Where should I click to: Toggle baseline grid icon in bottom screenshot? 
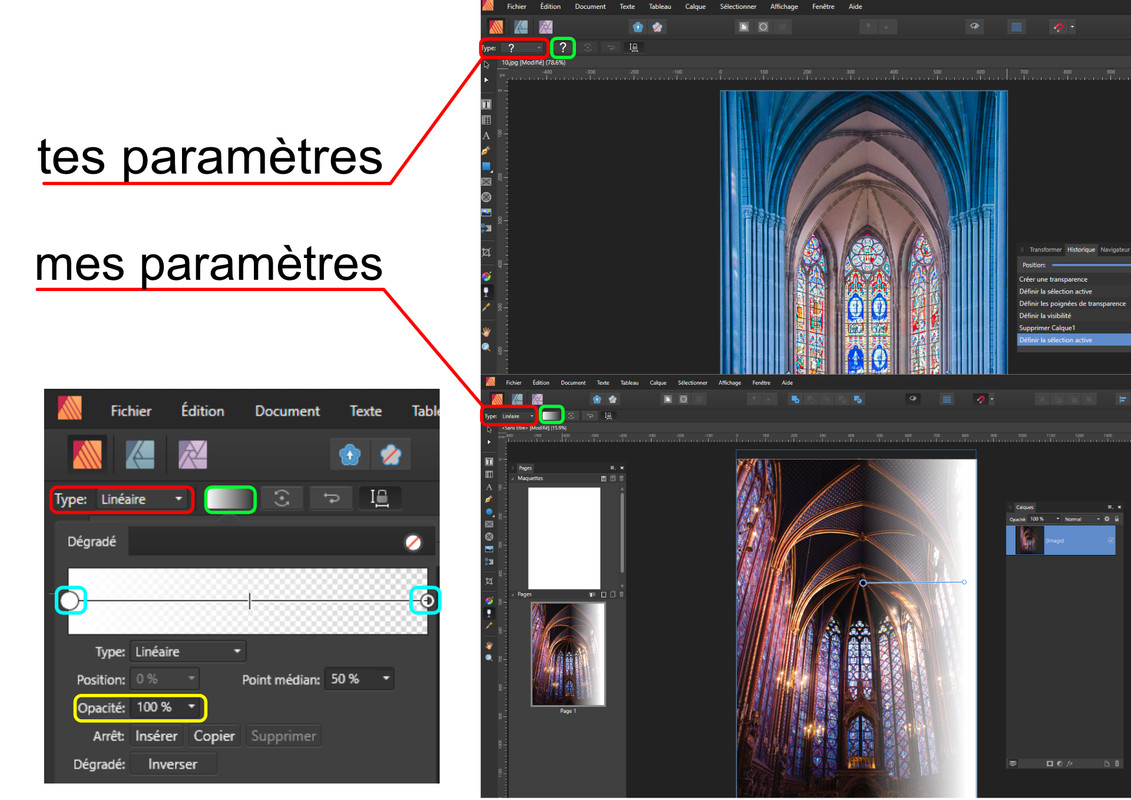point(947,399)
